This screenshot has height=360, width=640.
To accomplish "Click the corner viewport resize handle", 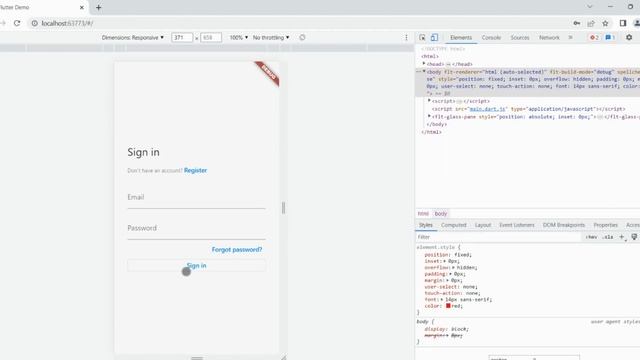I will 283,357.
